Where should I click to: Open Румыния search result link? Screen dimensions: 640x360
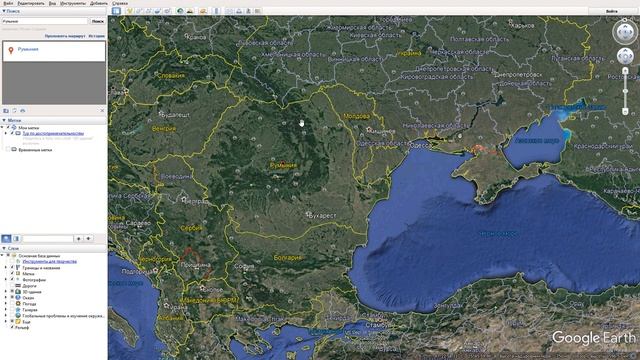pyautogui.click(x=28, y=49)
